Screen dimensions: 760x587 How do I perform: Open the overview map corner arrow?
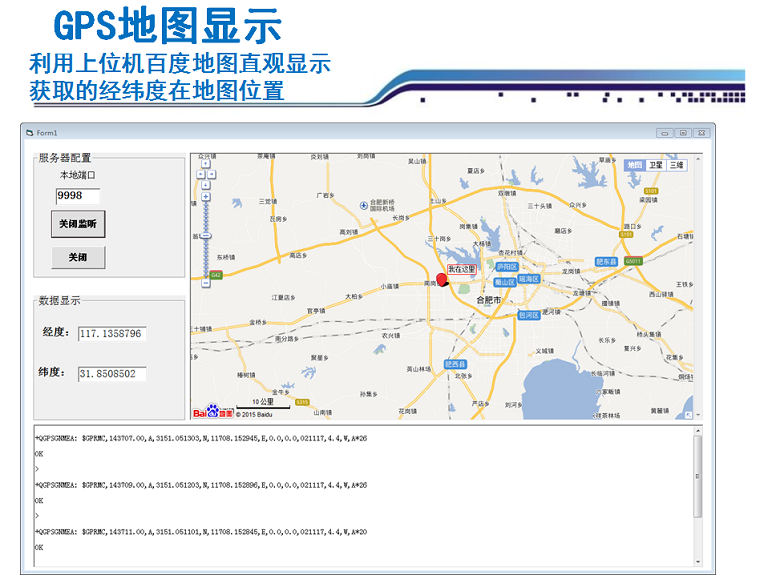tap(688, 415)
